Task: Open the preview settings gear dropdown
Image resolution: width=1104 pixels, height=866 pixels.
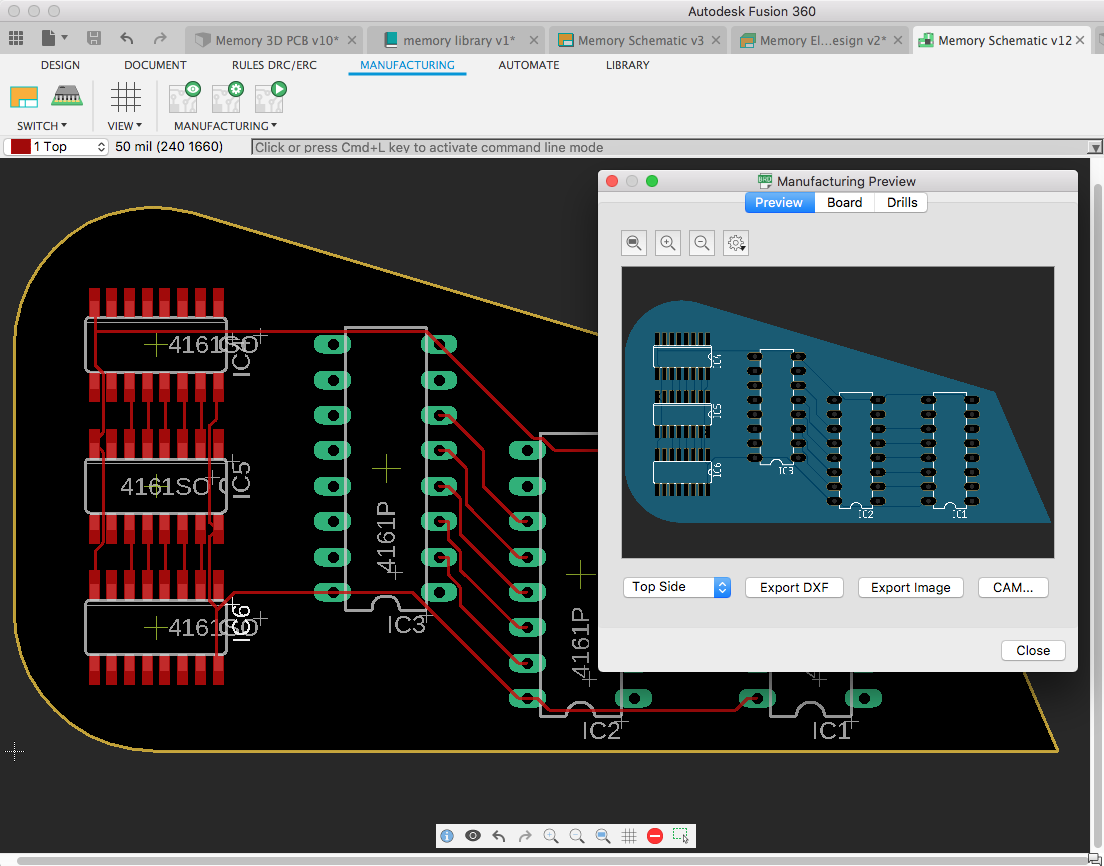Action: click(x=736, y=243)
